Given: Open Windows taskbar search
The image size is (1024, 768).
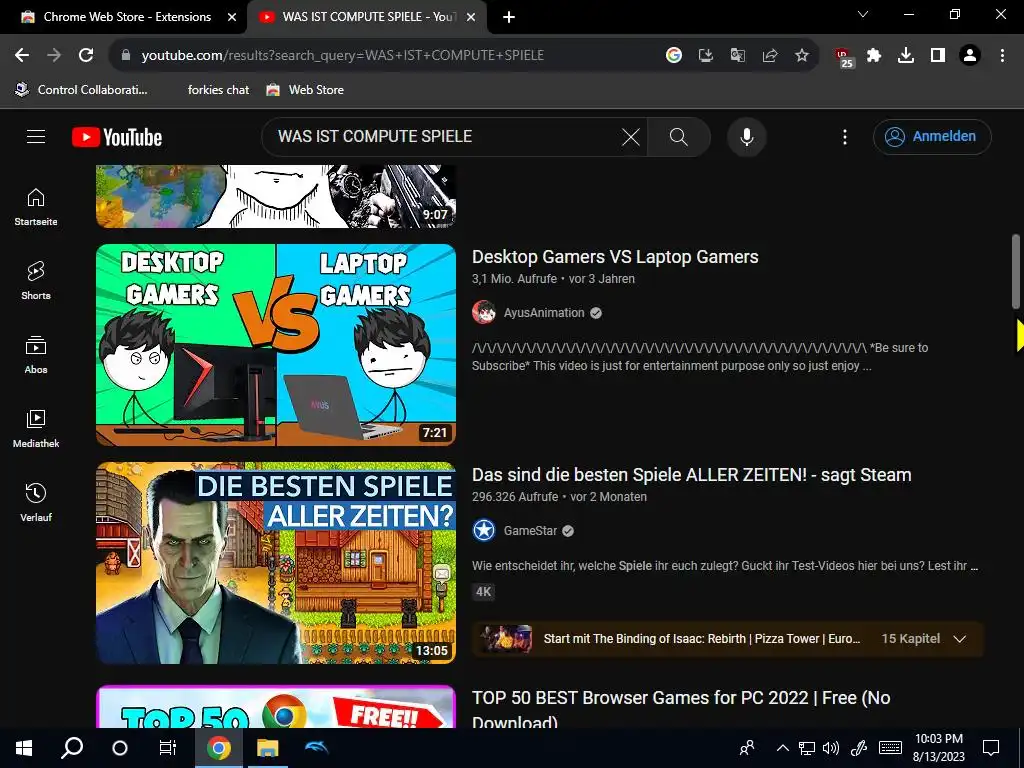Looking at the screenshot, I should coord(72,748).
